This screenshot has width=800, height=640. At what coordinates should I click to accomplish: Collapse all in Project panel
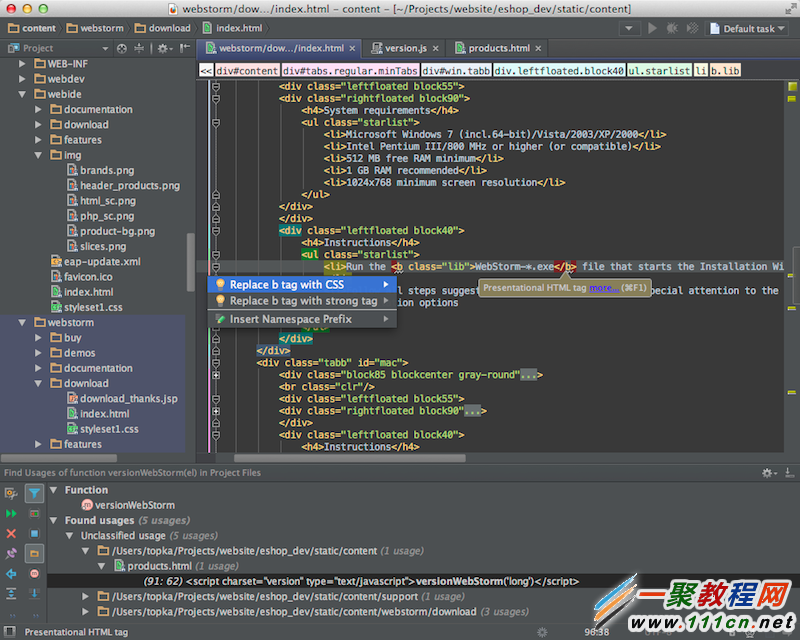pyautogui.click(x=139, y=48)
